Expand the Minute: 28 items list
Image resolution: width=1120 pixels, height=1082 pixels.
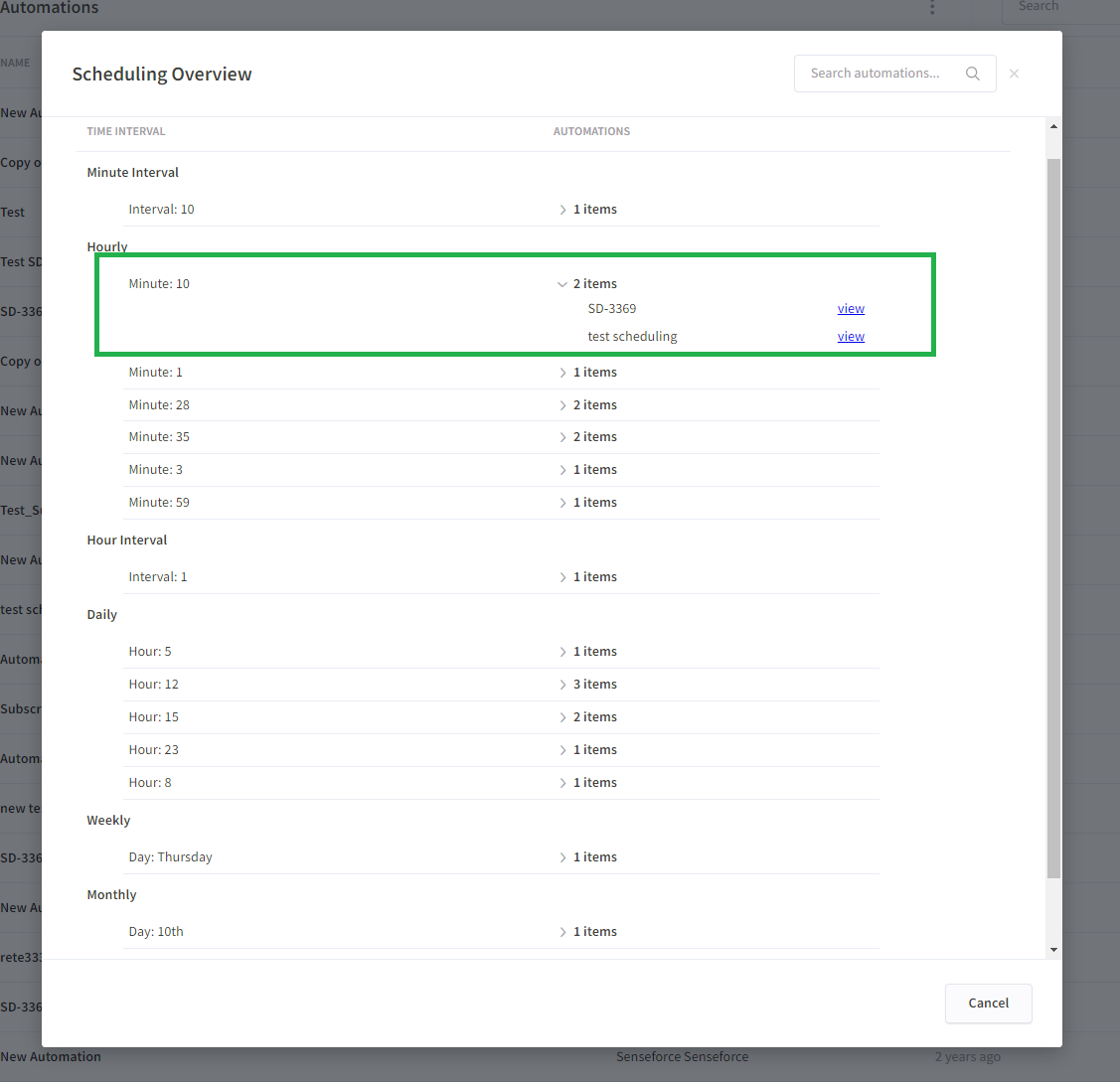(562, 405)
